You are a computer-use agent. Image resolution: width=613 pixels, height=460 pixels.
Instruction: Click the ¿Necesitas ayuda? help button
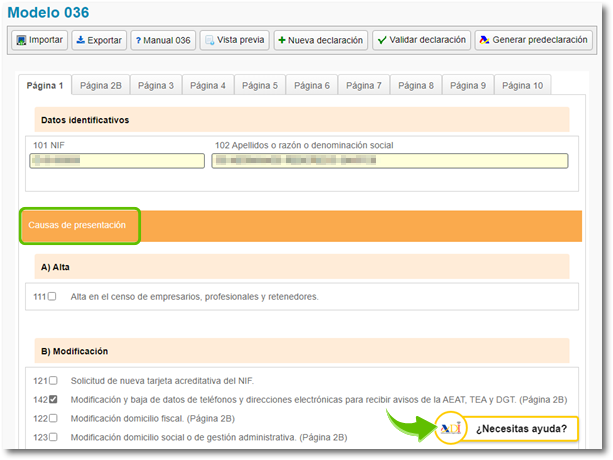[x=521, y=430]
